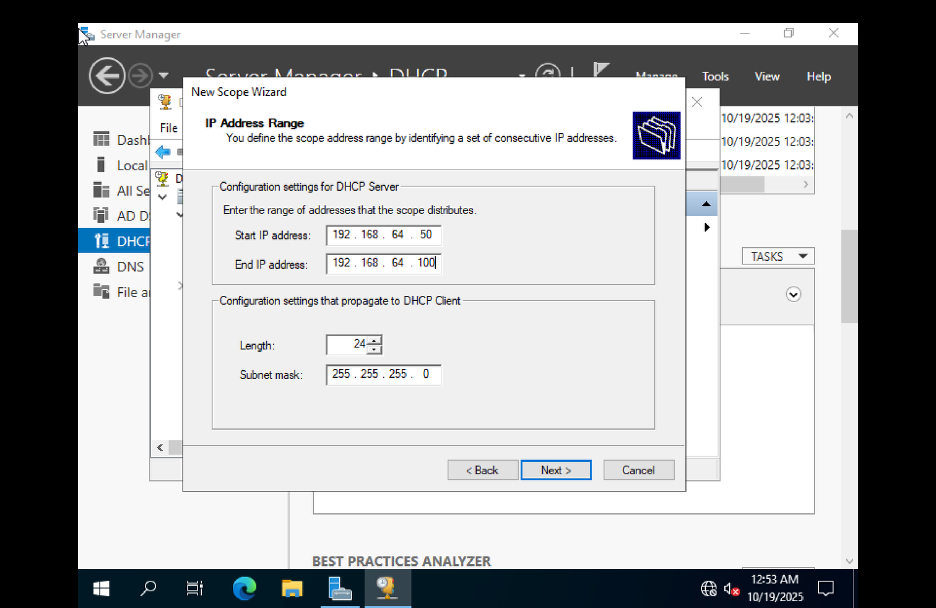
Task: Open the TASKS dropdown
Action: pos(777,256)
